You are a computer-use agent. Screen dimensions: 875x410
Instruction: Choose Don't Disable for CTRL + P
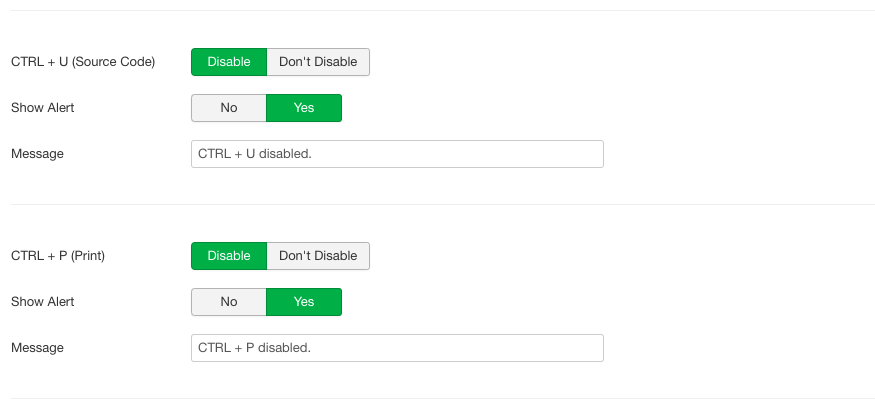click(318, 256)
